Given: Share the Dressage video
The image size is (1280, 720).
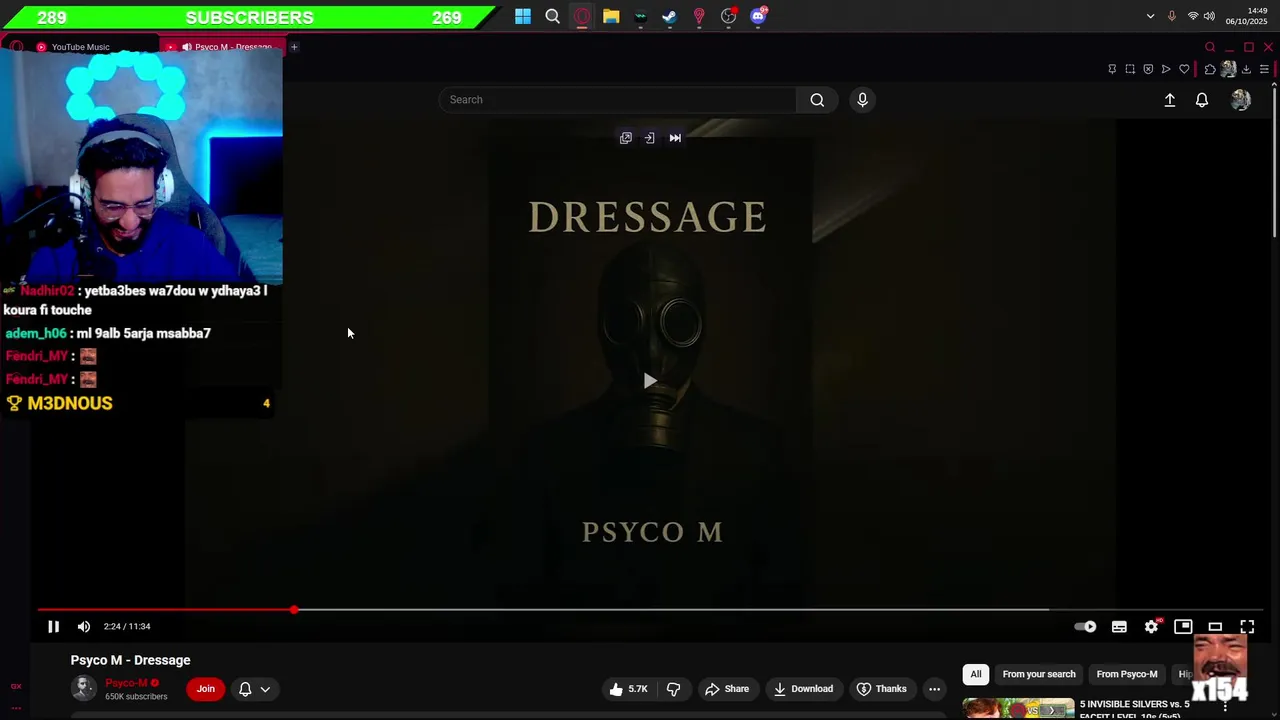Looking at the screenshot, I should pyautogui.click(x=727, y=688).
